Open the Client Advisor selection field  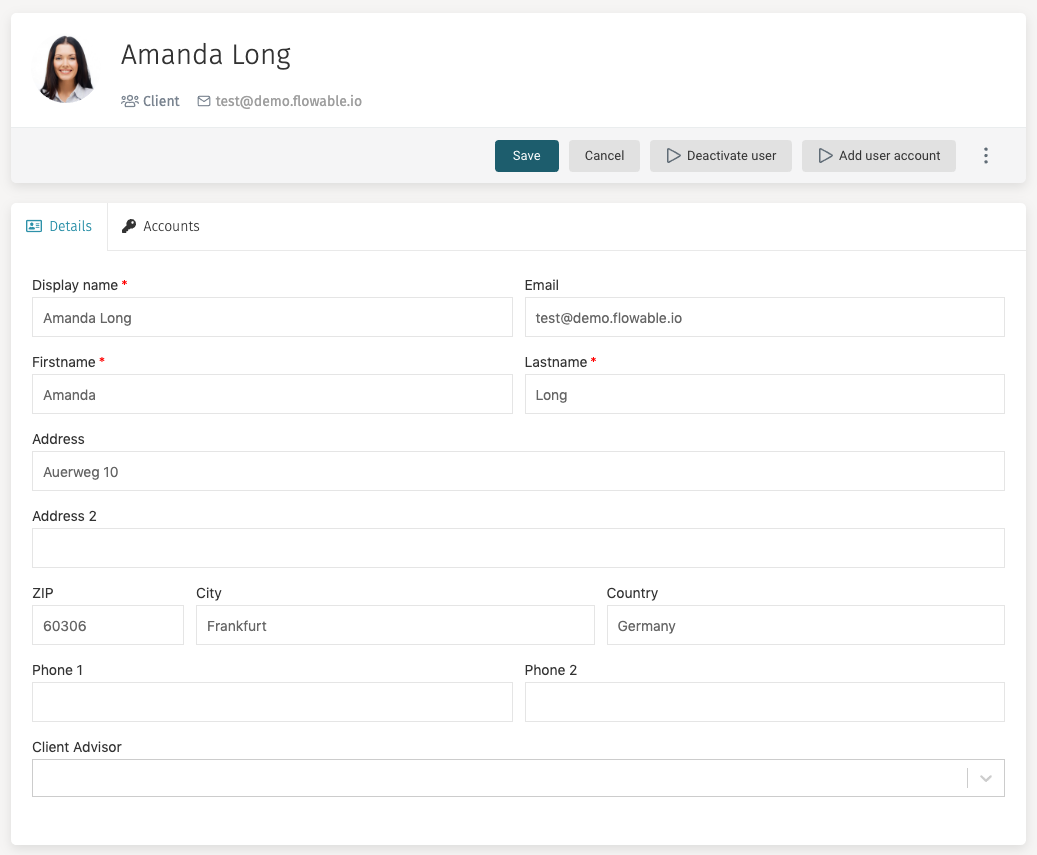tap(498, 778)
